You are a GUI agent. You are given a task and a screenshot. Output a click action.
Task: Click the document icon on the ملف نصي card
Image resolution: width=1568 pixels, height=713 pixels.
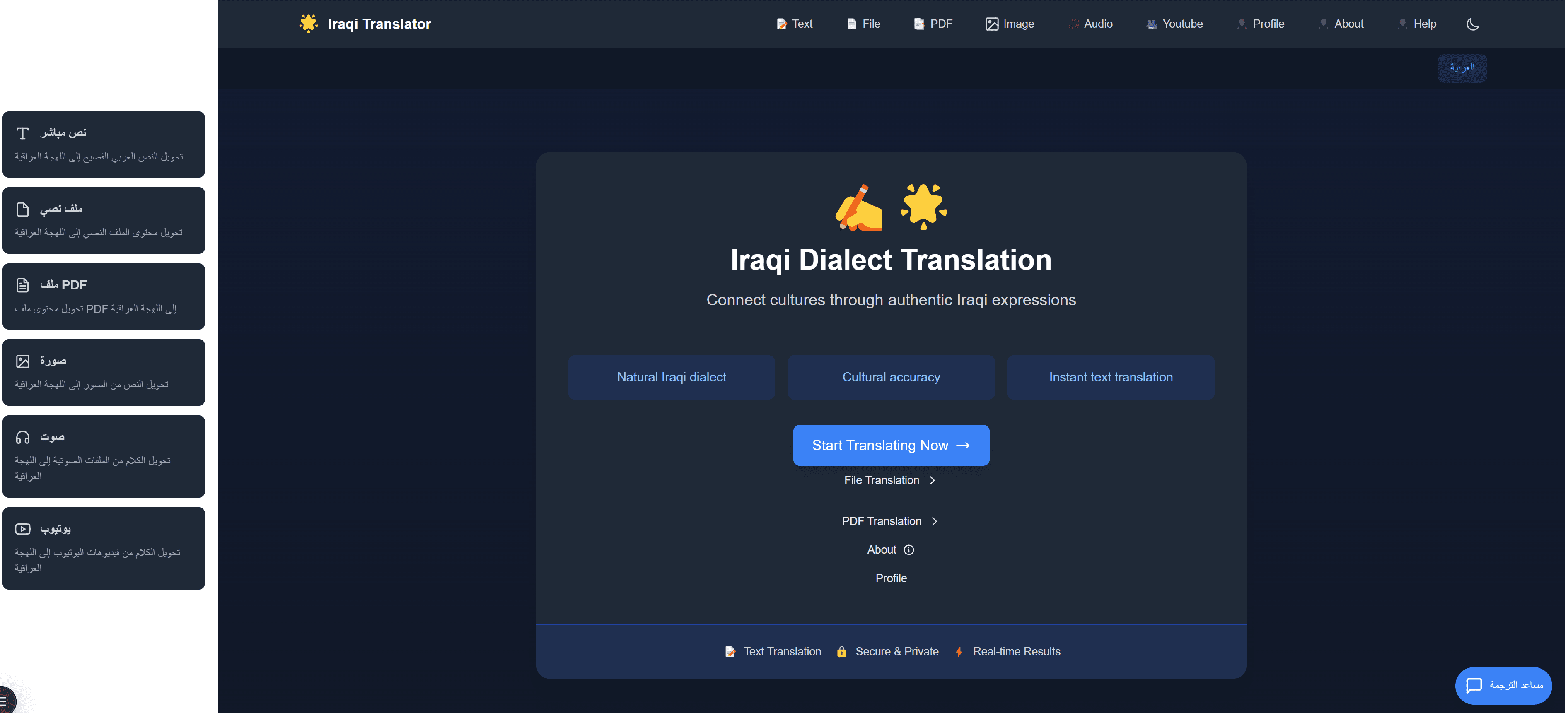coord(23,209)
